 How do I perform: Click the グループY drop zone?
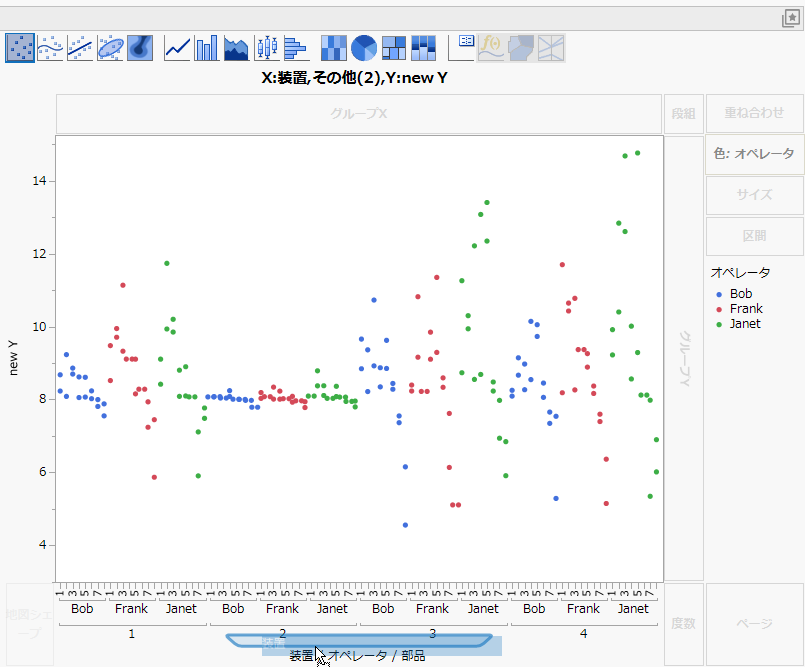[x=684, y=358]
